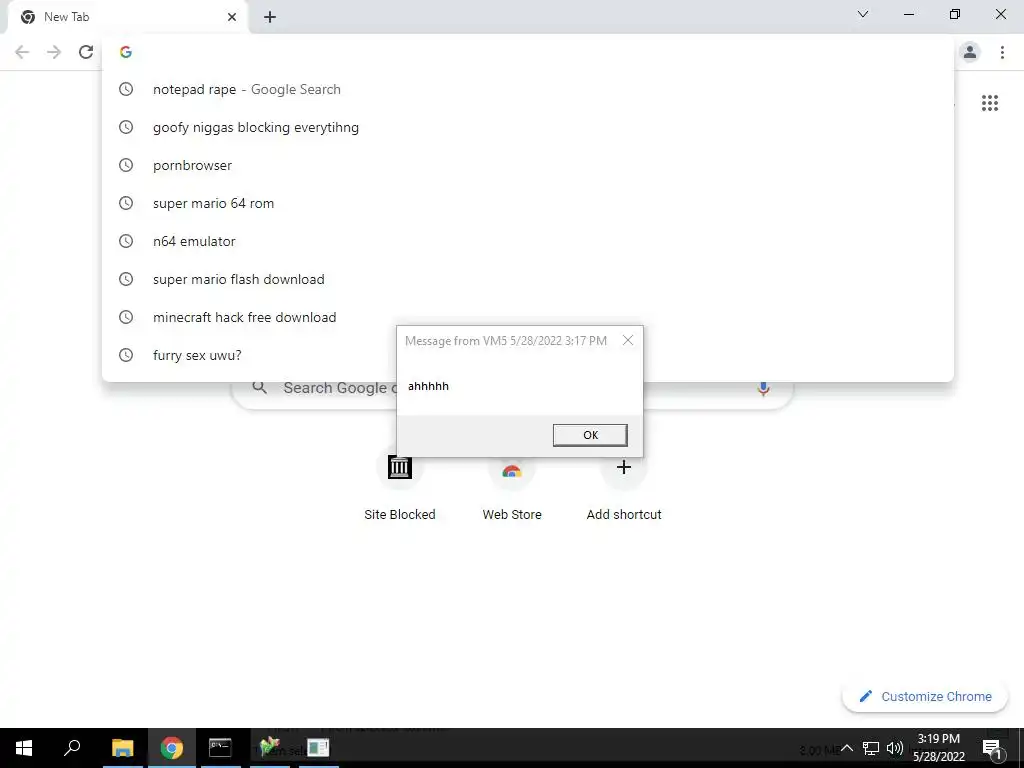
Task: Show hidden system tray icons
Action: (x=847, y=748)
